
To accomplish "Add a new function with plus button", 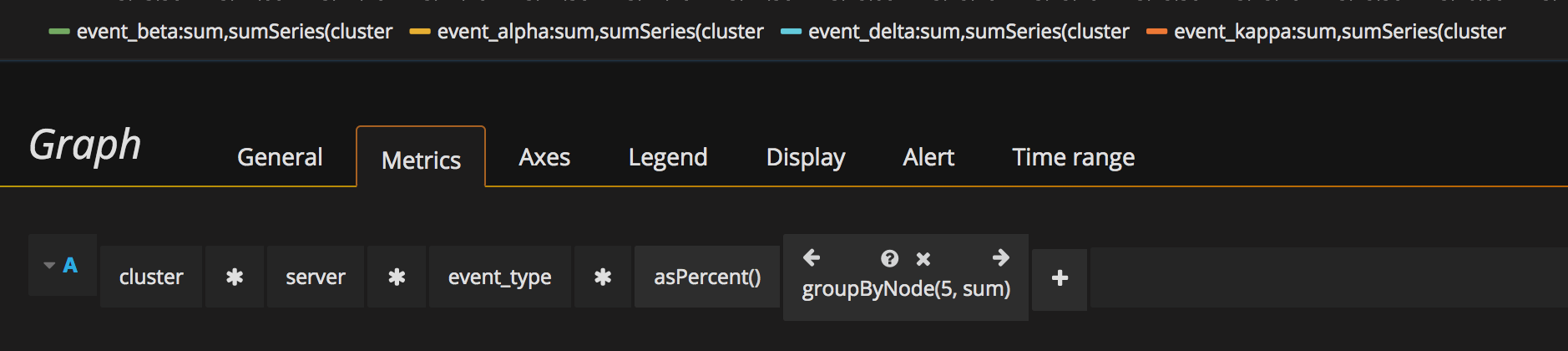I will coord(1060,278).
